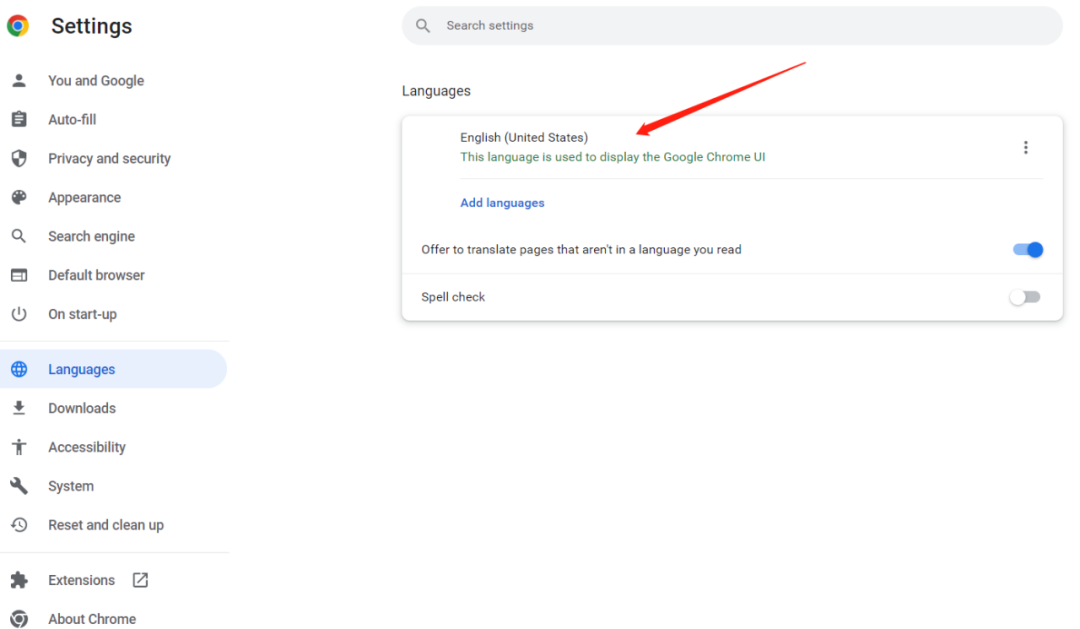Click the Search settings field
The image size is (1080, 629).
(x=728, y=25)
